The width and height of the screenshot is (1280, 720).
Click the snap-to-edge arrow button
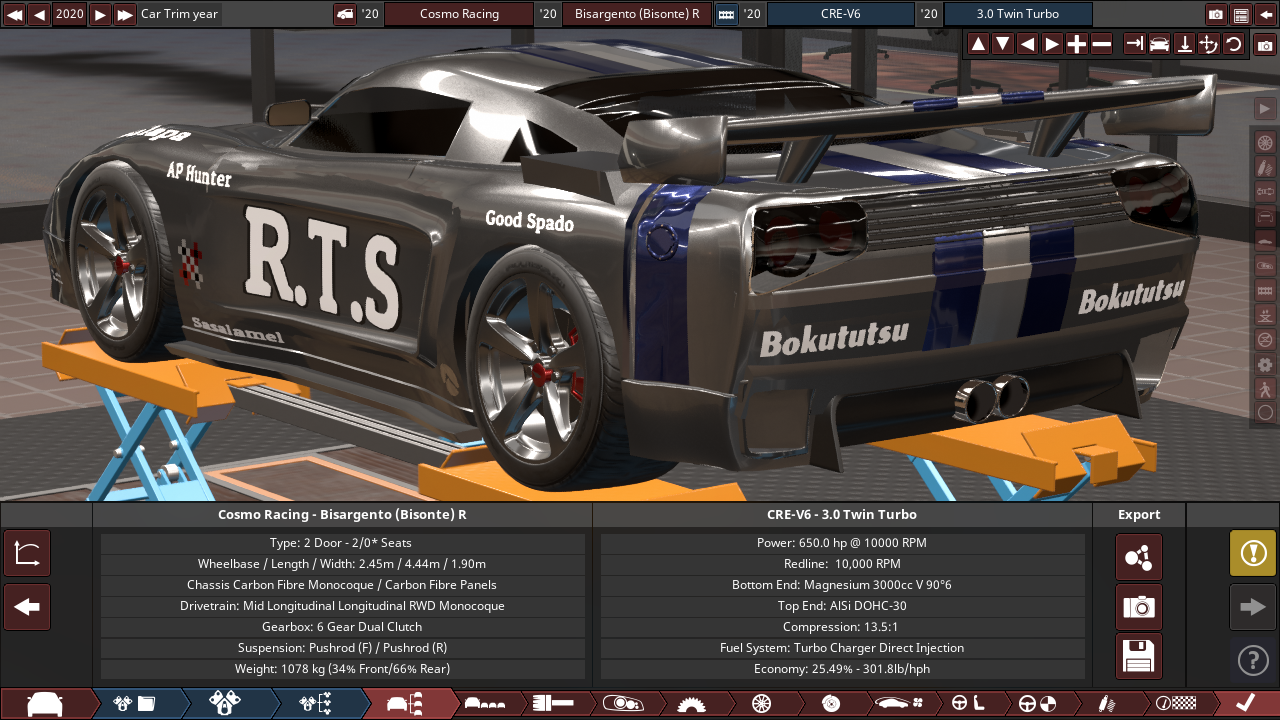[x=1134, y=44]
